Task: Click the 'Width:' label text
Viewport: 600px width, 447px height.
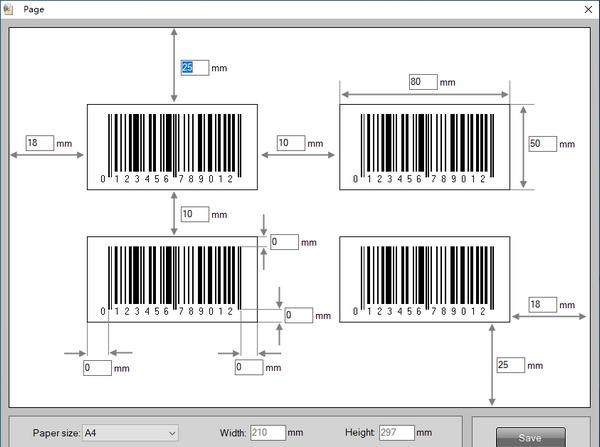Action: pyautogui.click(x=233, y=433)
